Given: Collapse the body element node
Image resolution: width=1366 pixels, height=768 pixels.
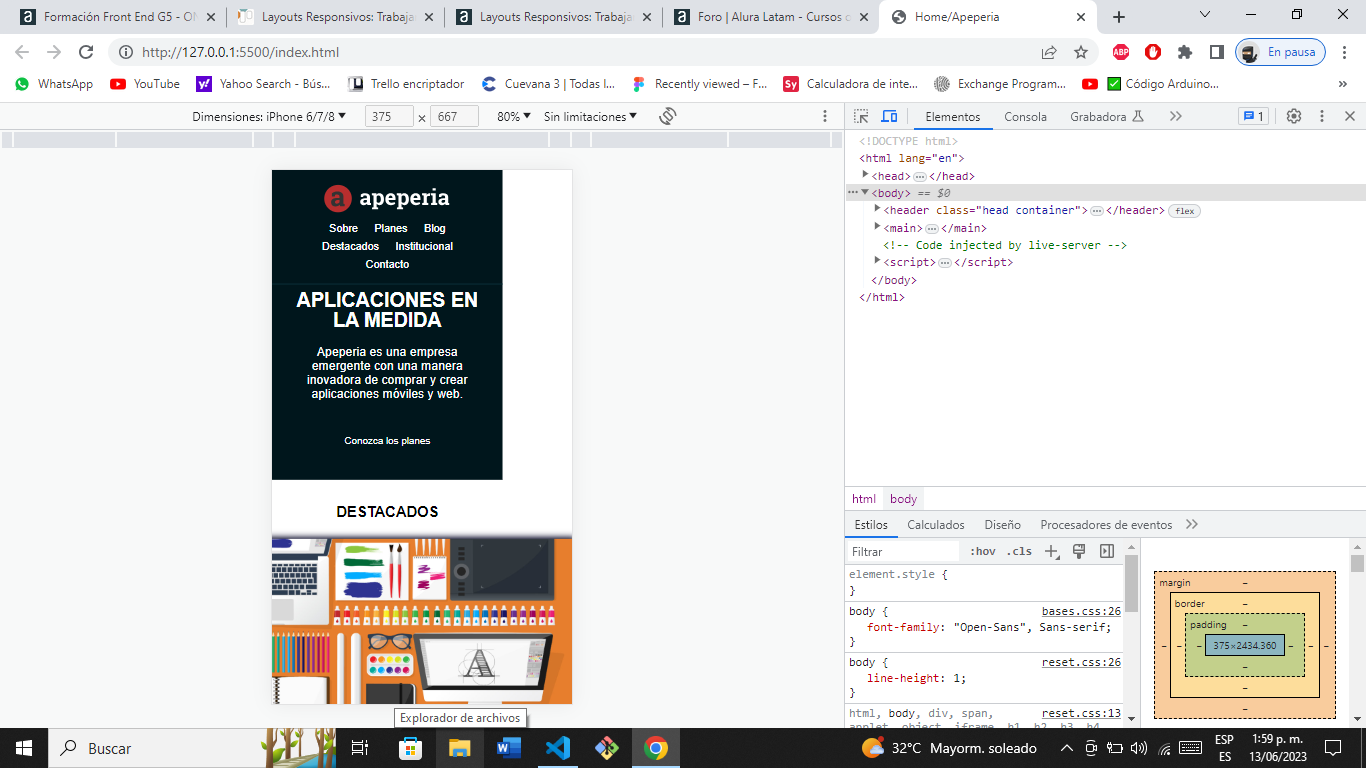Looking at the screenshot, I should coord(865,192).
